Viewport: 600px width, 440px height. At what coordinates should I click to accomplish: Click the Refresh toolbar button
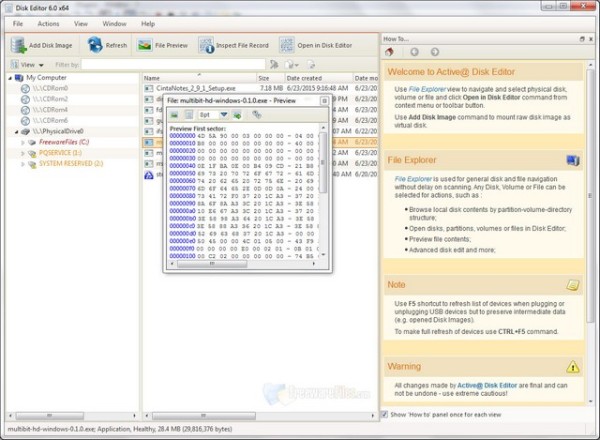click(x=107, y=45)
